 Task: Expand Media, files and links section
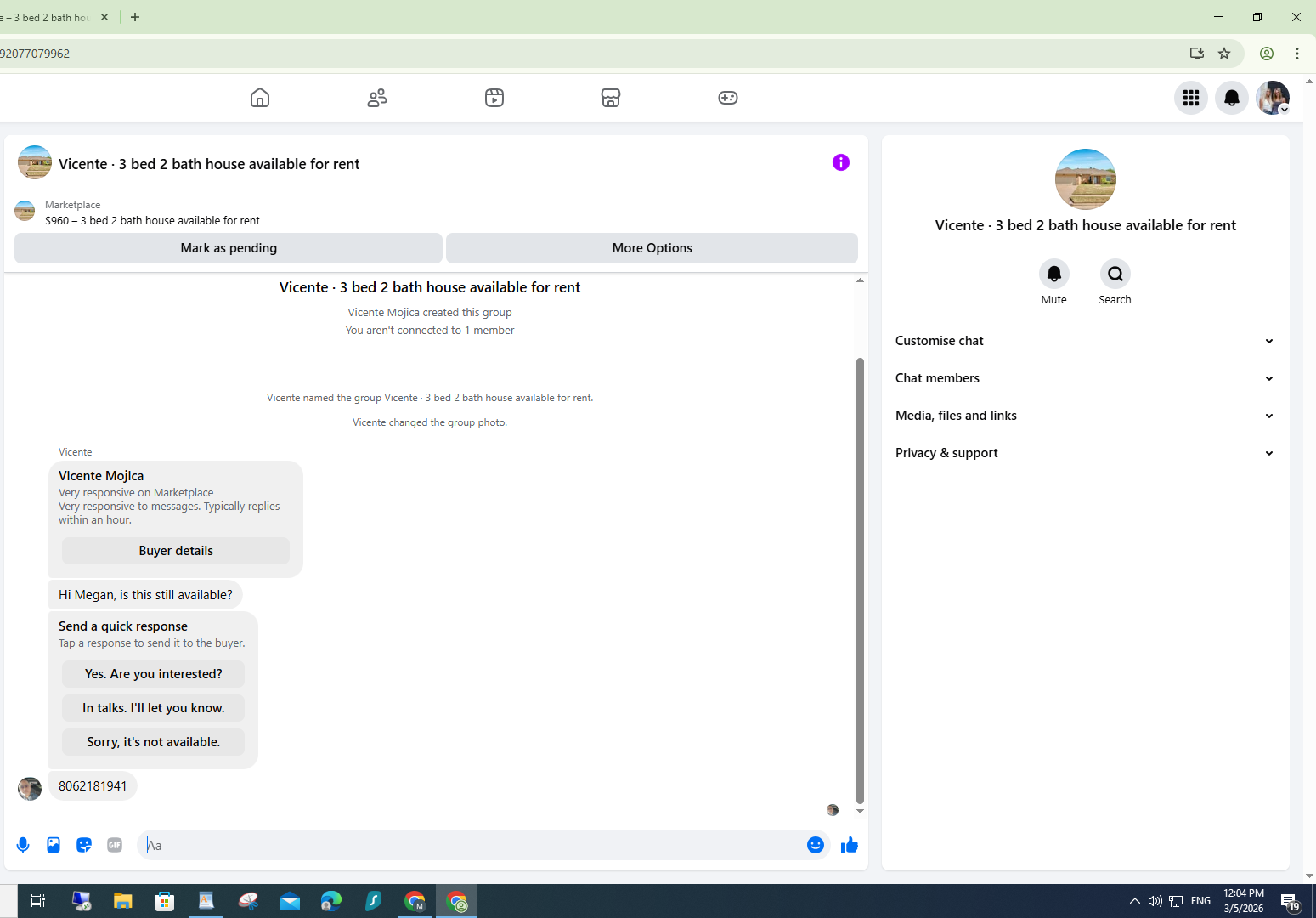(1086, 416)
